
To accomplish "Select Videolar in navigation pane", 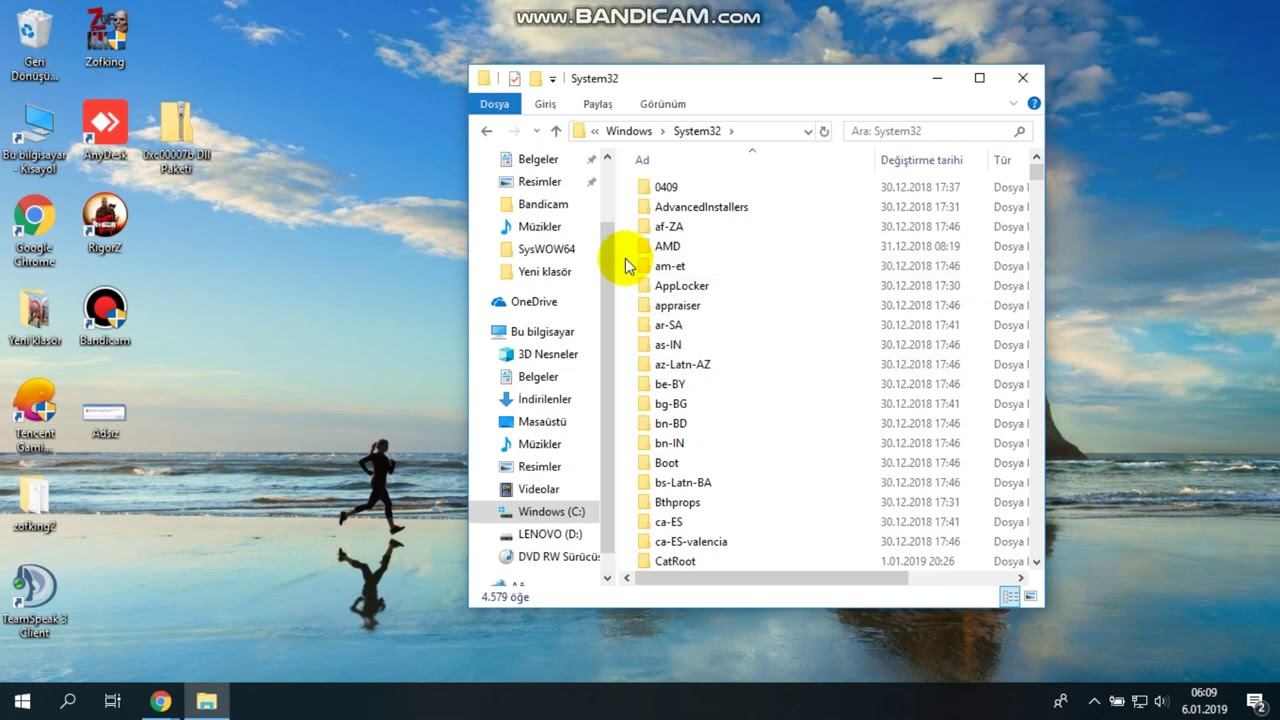I will [x=538, y=489].
